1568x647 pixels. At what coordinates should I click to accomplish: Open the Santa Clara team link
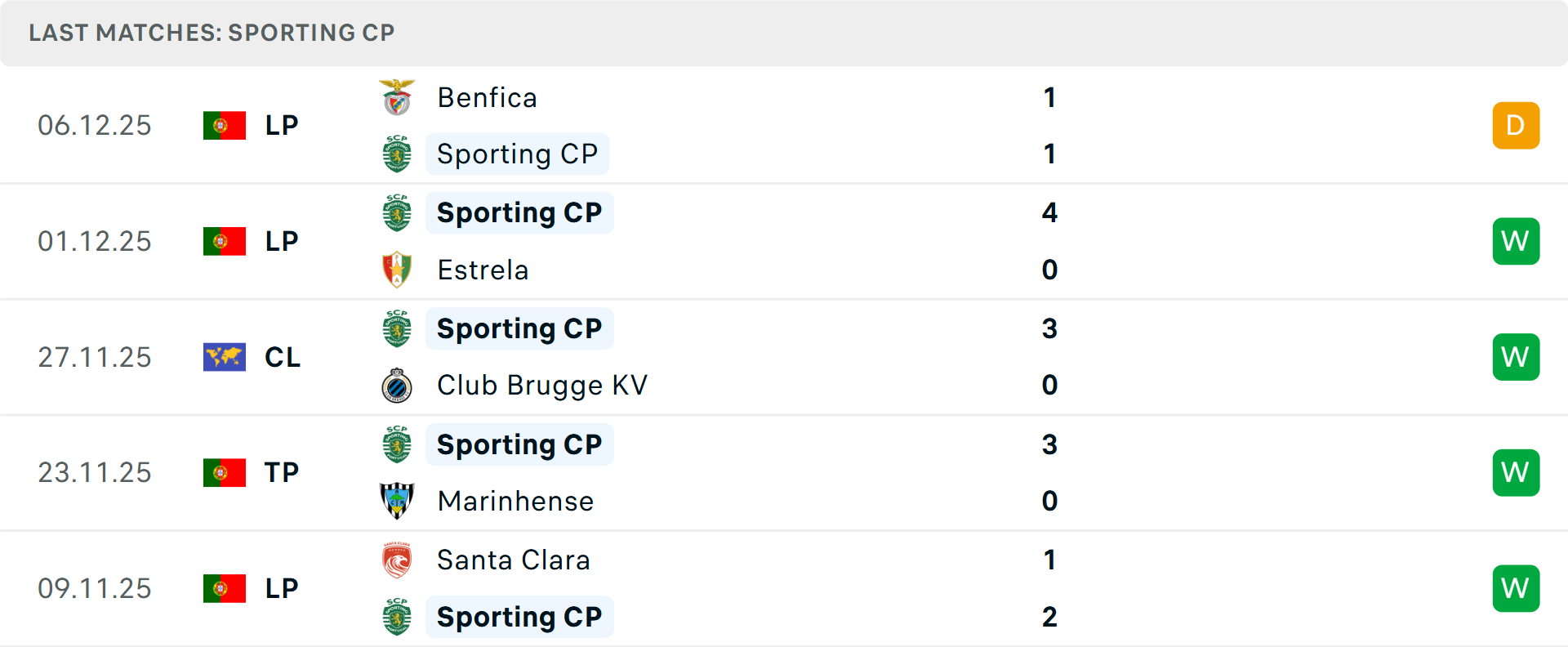click(x=514, y=560)
